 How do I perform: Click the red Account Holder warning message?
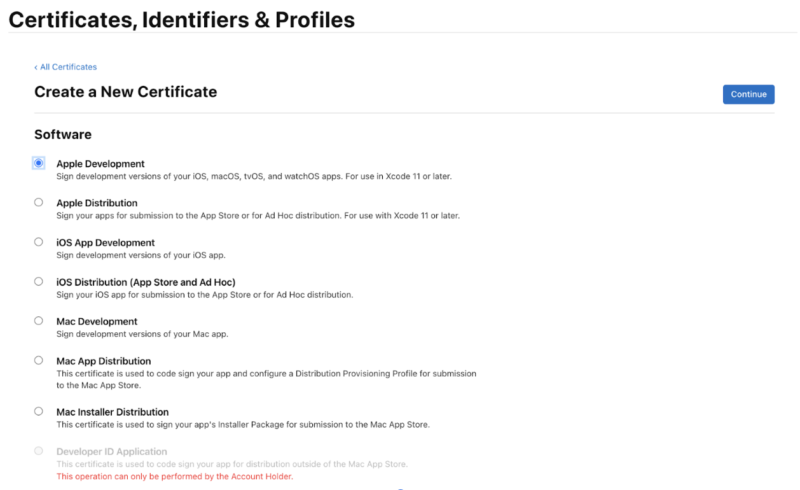coord(174,476)
